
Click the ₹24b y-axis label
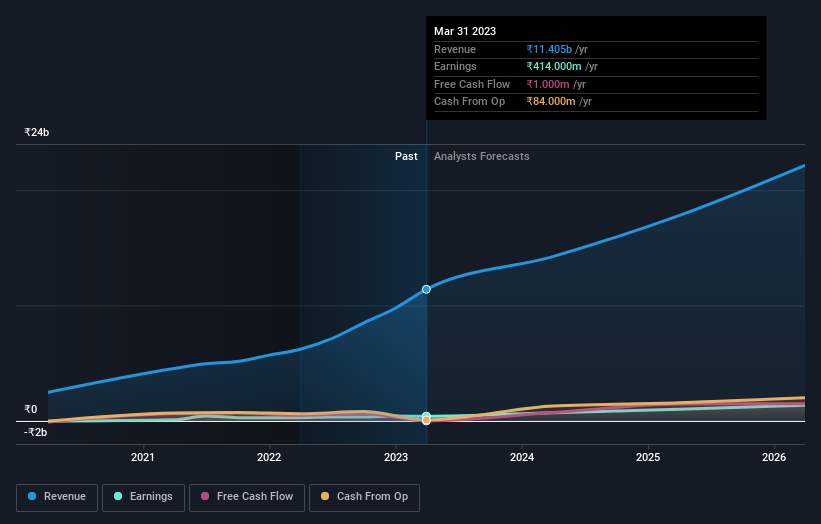click(x=37, y=132)
